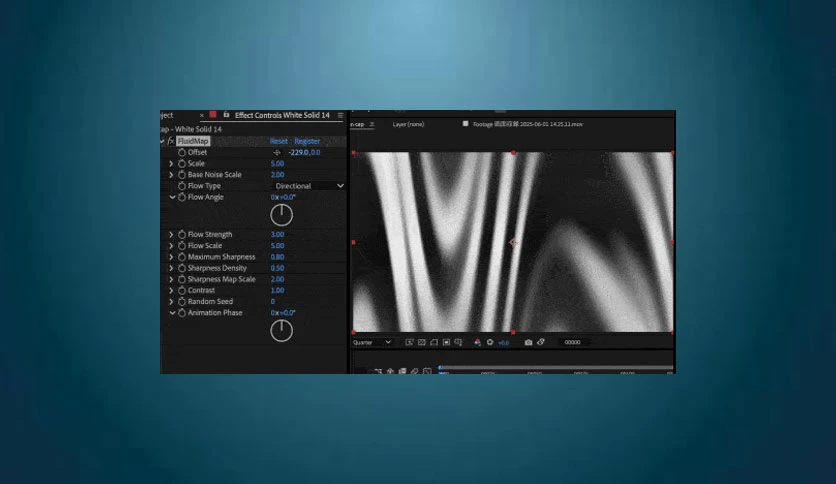The width and height of the screenshot is (836, 484).
Task: Expand the Flow Strength property
Action: click(x=171, y=235)
